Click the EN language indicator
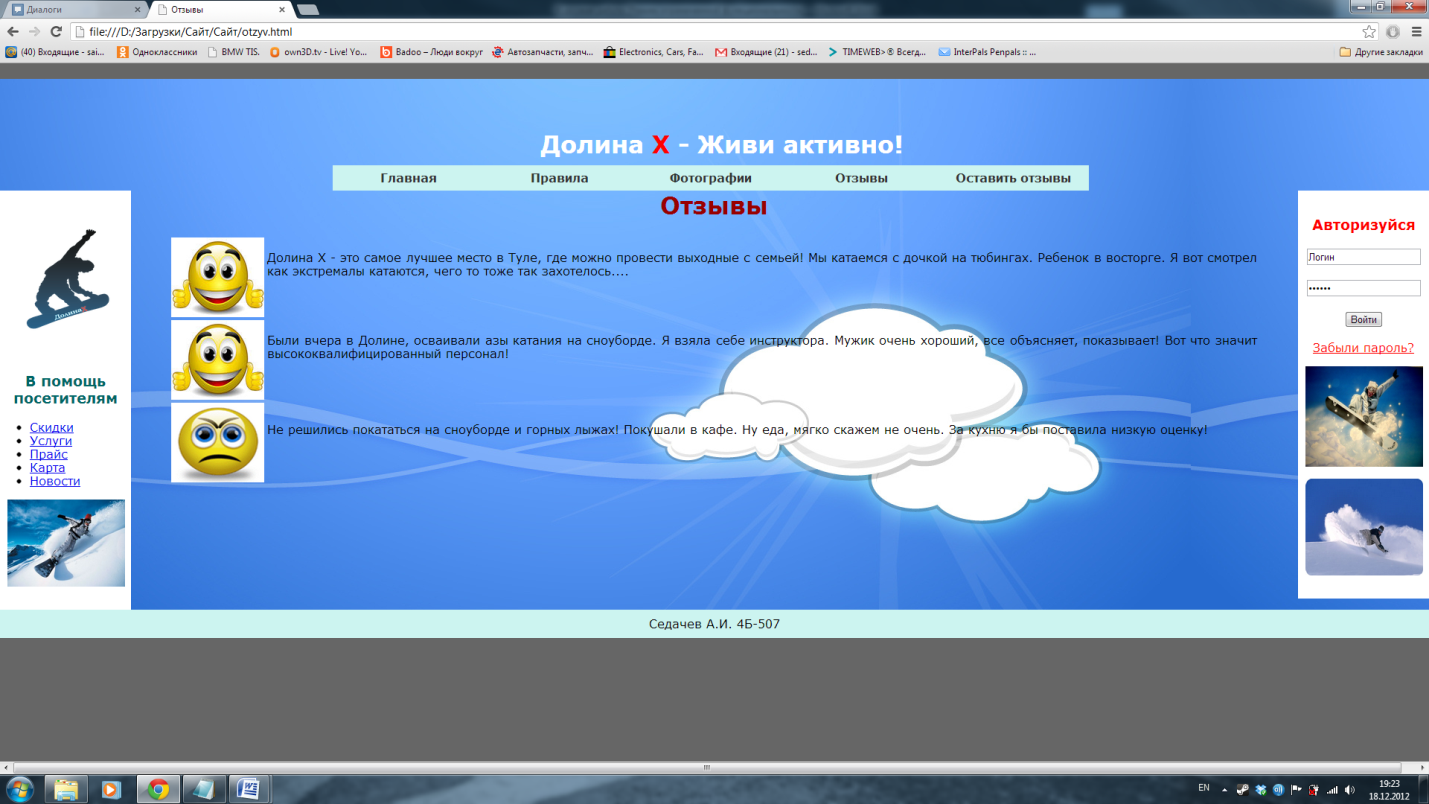Viewport: 1429px width, 804px height. (x=1204, y=788)
